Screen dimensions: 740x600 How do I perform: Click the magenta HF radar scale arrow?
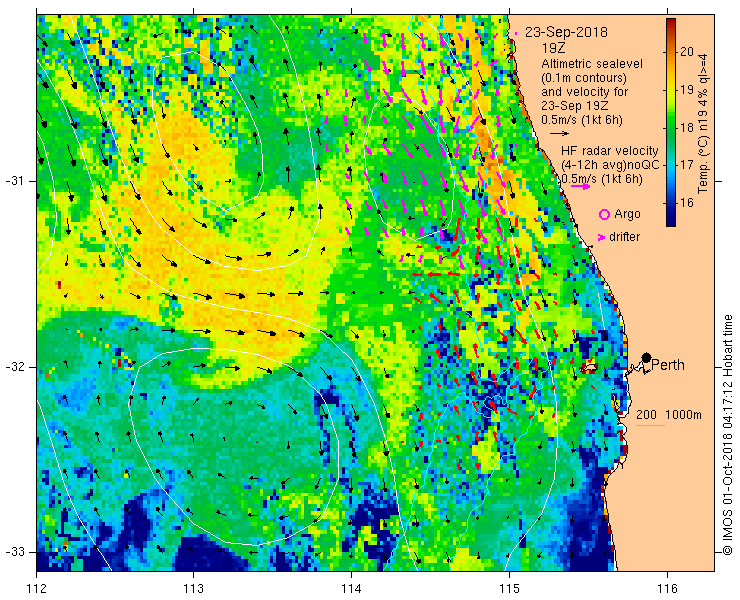580,186
